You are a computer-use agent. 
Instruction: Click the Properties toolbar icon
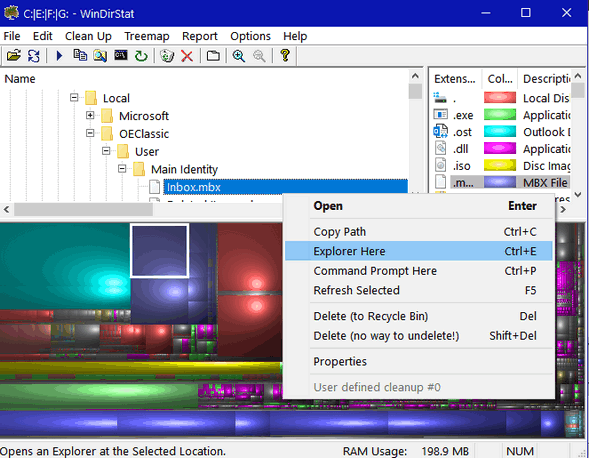click(x=213, y=56)
